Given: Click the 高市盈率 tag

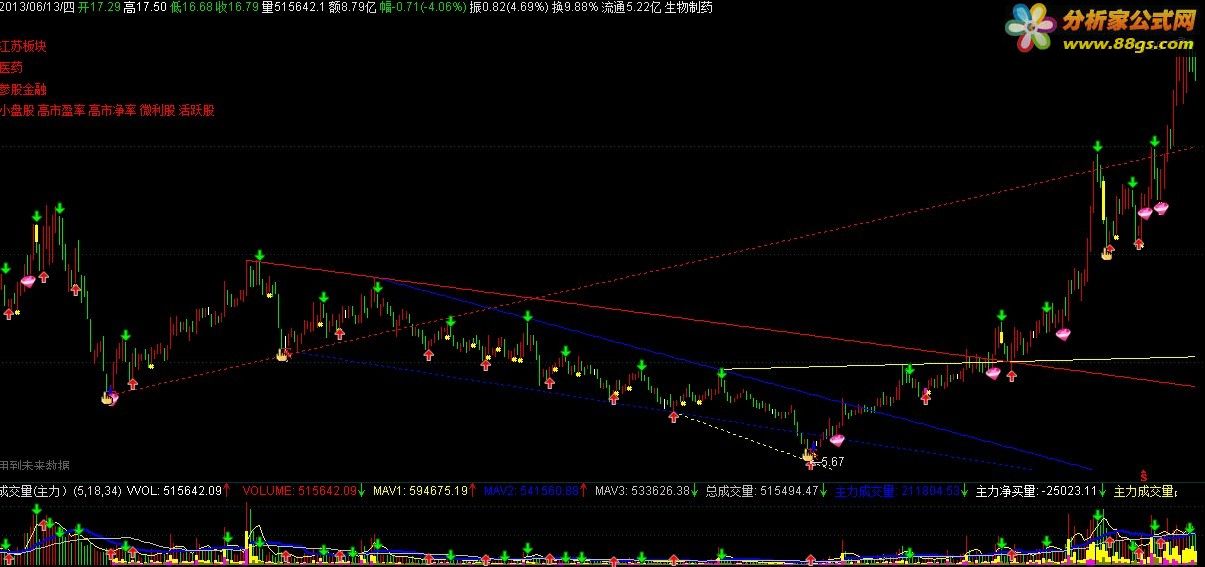Looking at the screenshot, I should point(61,110).
